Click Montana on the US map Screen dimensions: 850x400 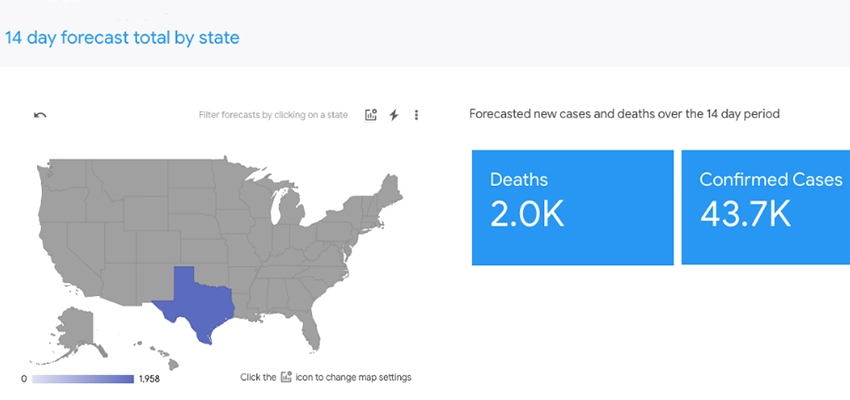tap(127, 179)
